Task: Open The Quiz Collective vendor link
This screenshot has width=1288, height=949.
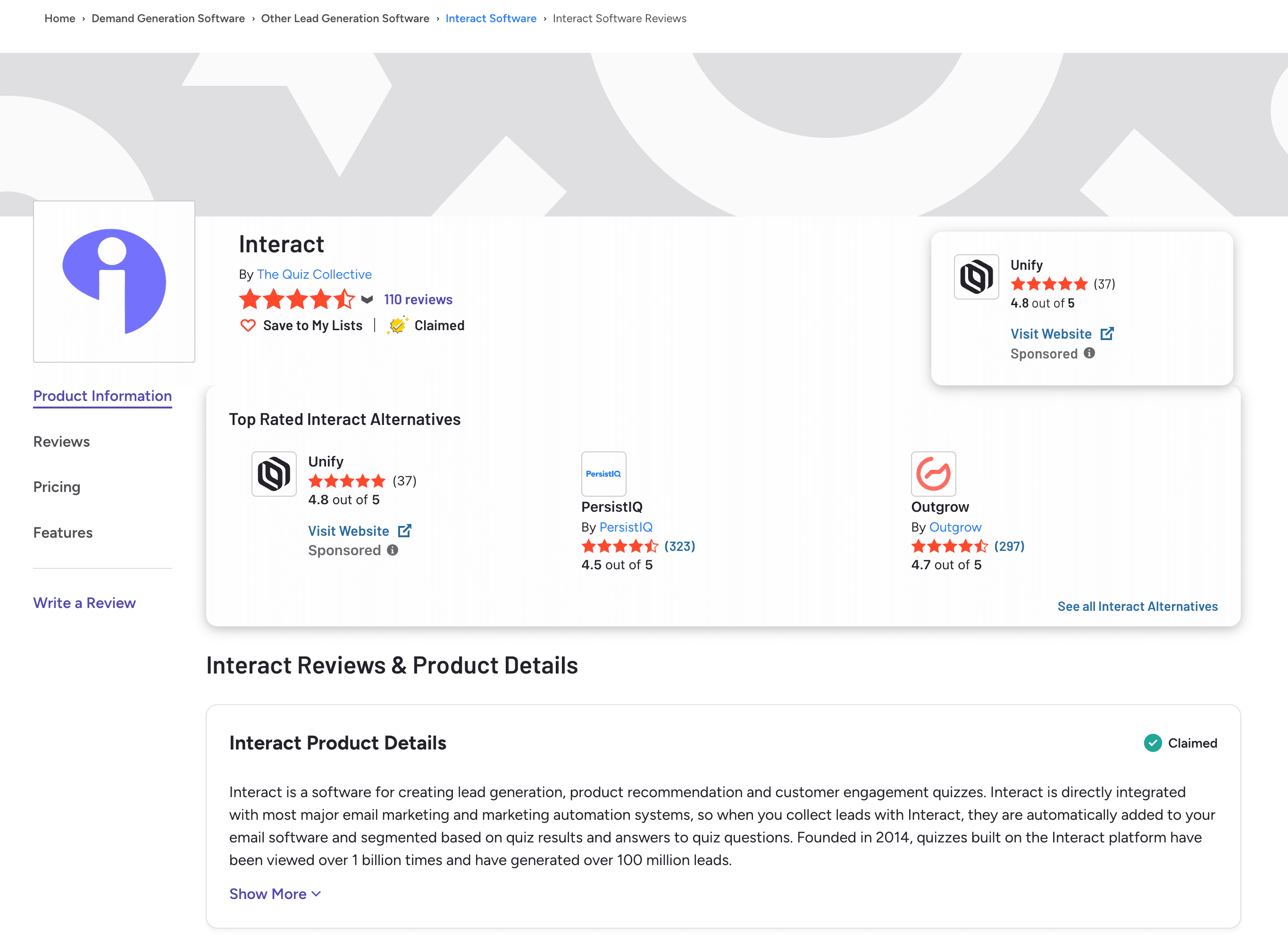Action: pos(314,274)
